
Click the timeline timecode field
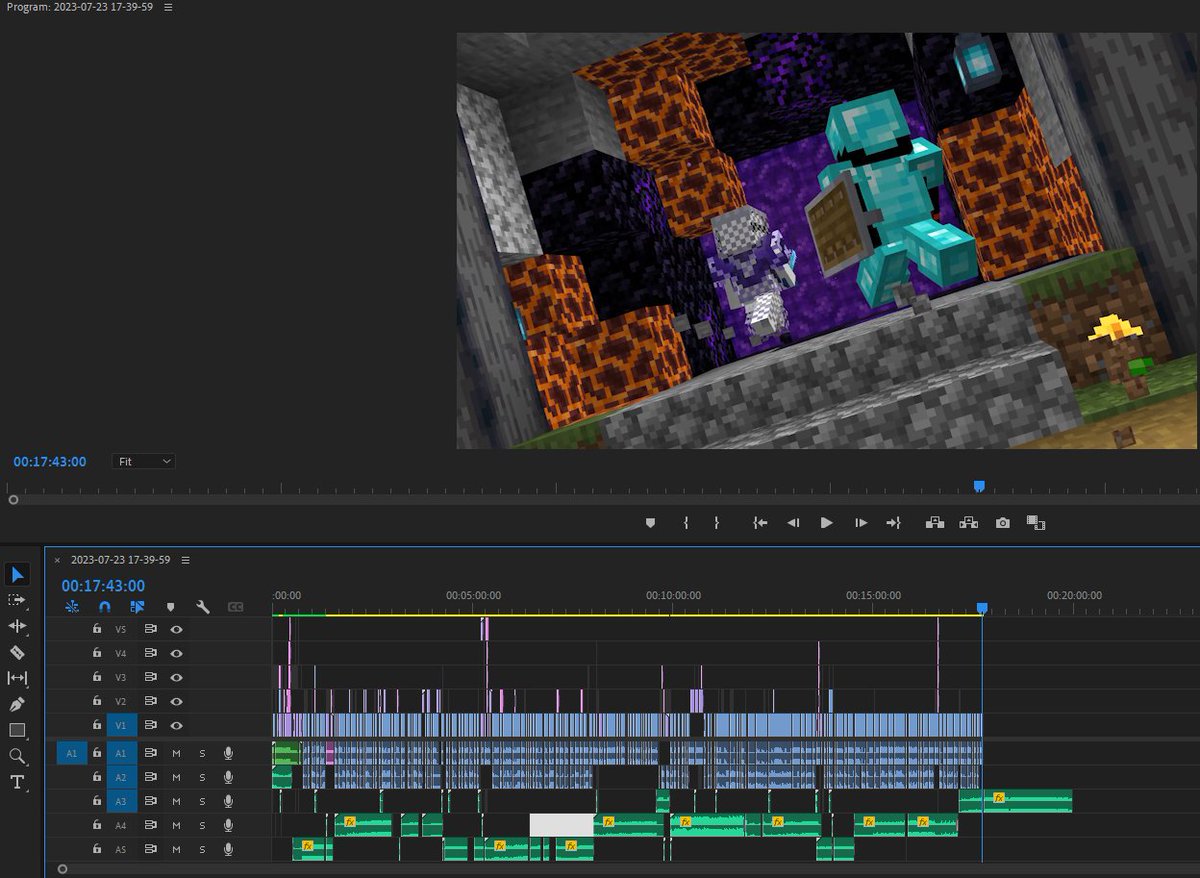pyautogui.click(x=103, y=586)
